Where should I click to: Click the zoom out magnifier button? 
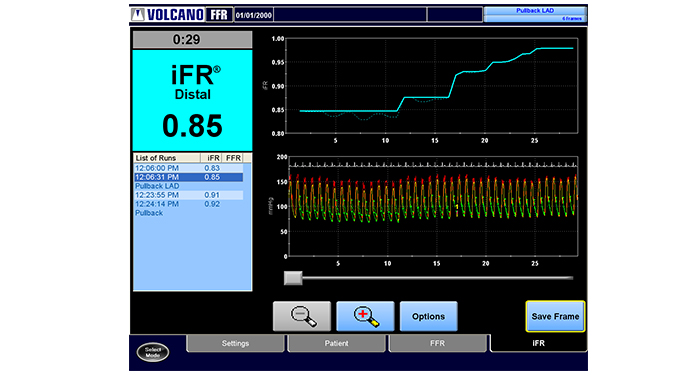(x=302, y=316)
